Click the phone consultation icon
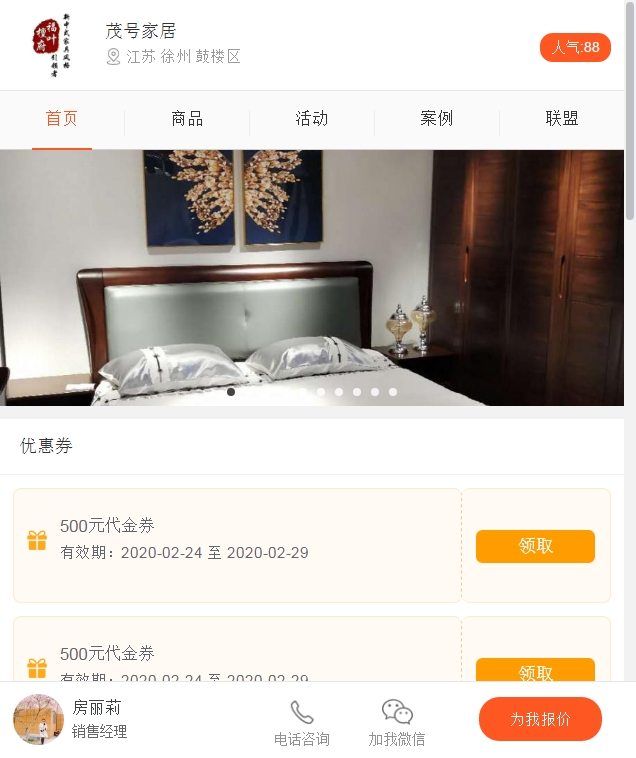 coord(302,712)
